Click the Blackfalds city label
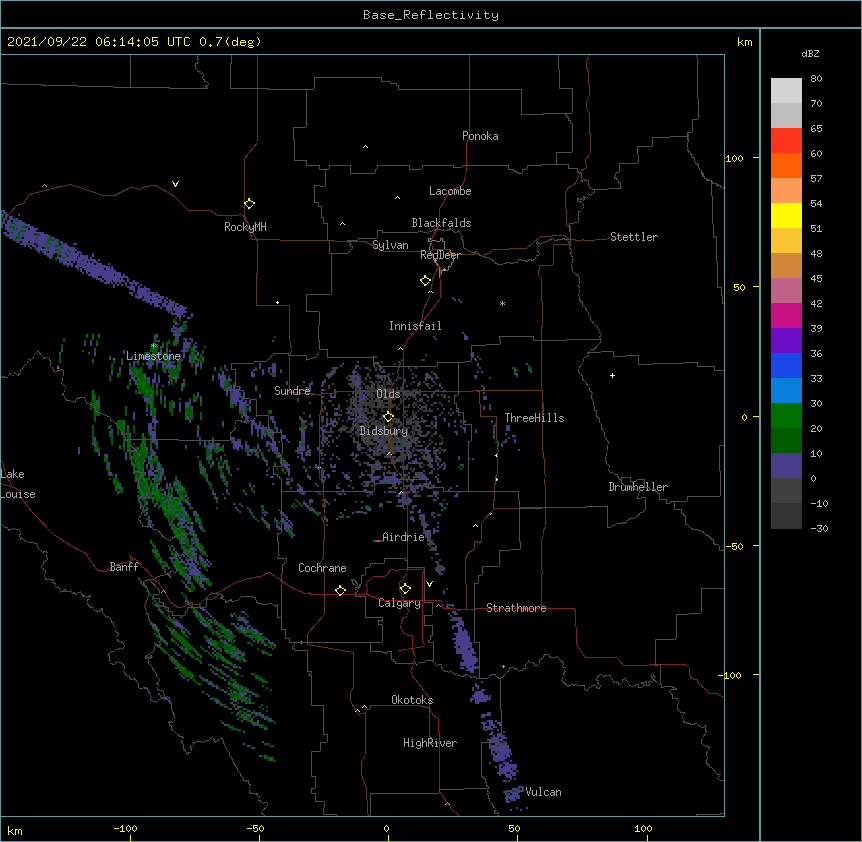 coord(441,223)
